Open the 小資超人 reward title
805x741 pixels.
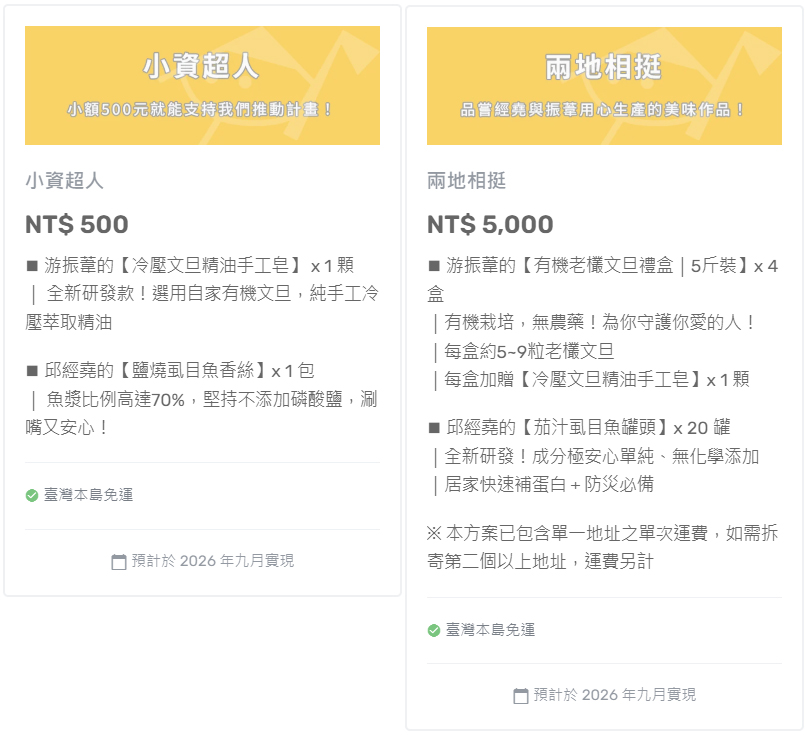coord(64,181)
